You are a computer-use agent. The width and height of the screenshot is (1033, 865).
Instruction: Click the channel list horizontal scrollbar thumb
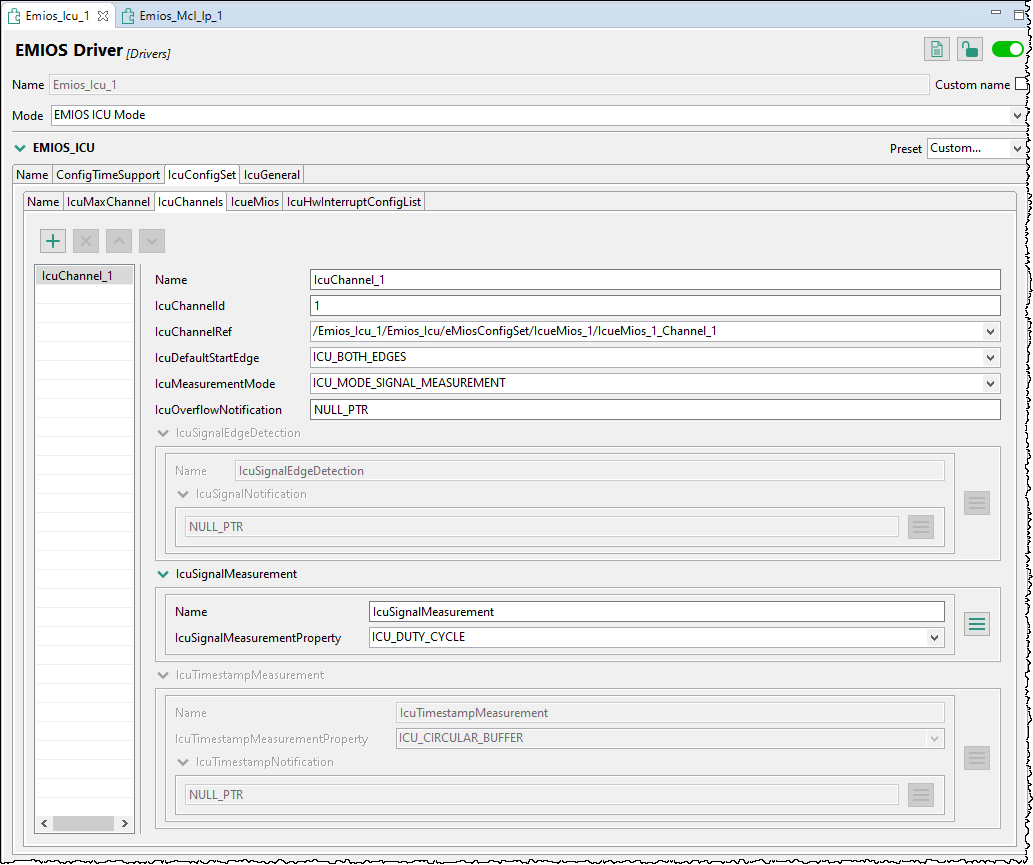pyautogui.click(x=83, y=823)
